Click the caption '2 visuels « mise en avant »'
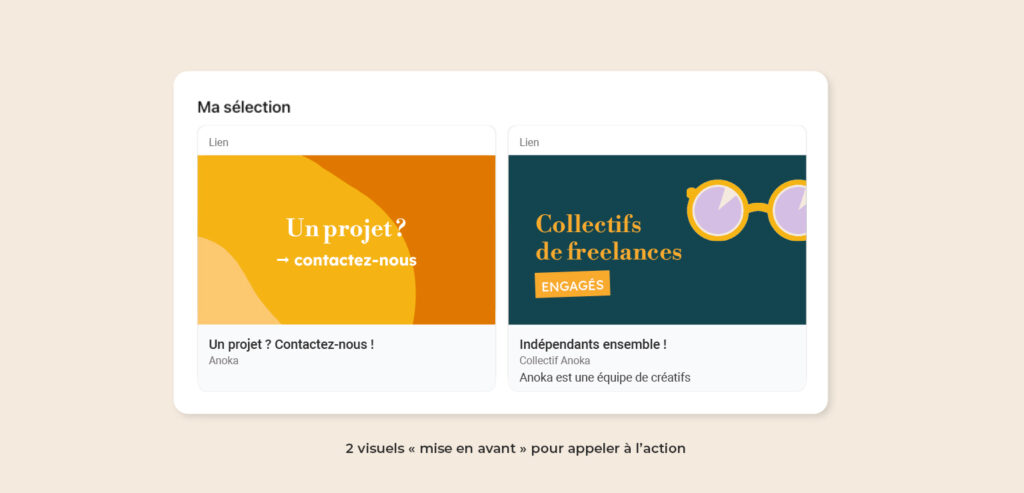The width and height of the screenshot is (1024, 493). tap(436, 449)
